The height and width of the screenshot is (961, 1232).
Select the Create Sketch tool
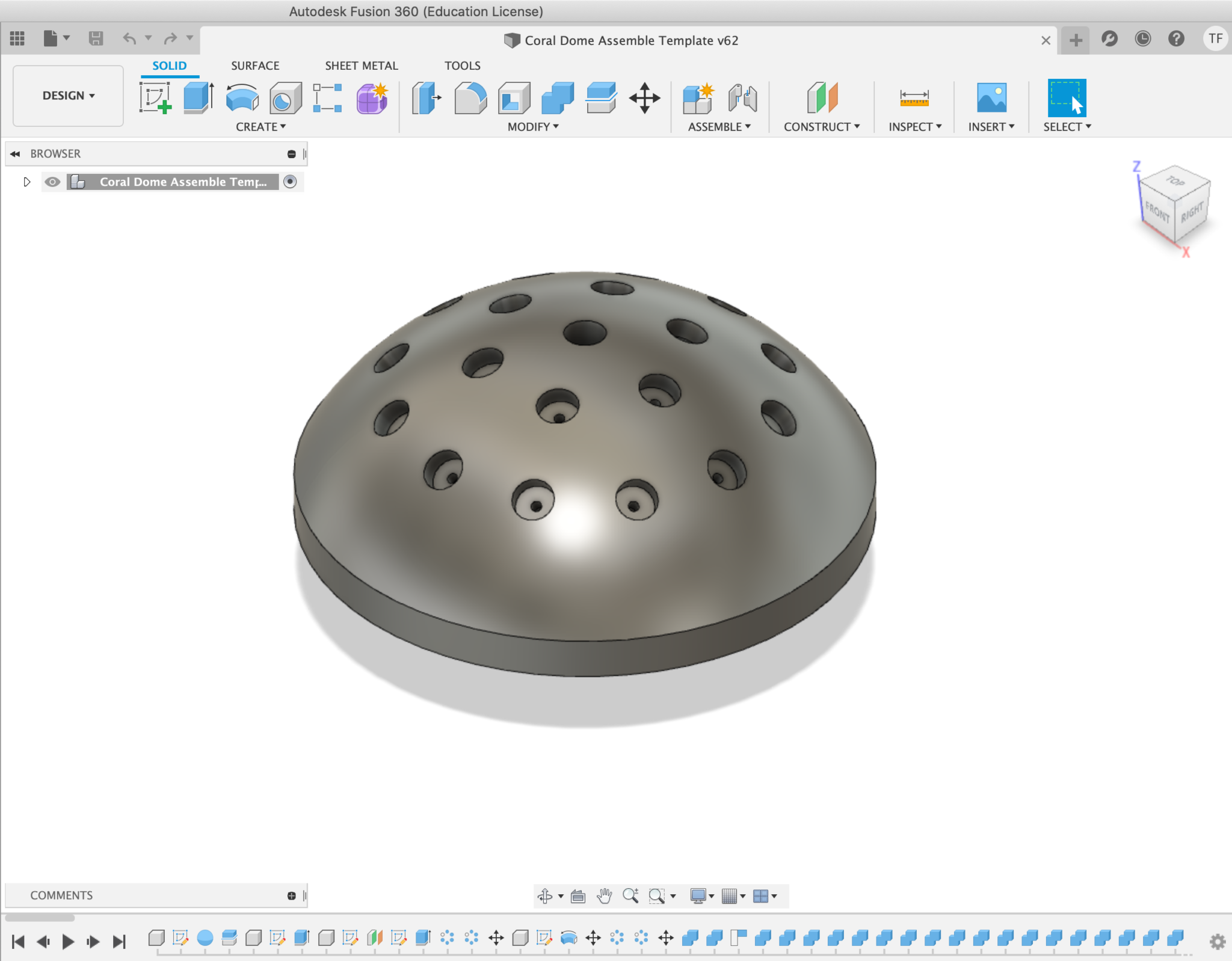[155, 98]
